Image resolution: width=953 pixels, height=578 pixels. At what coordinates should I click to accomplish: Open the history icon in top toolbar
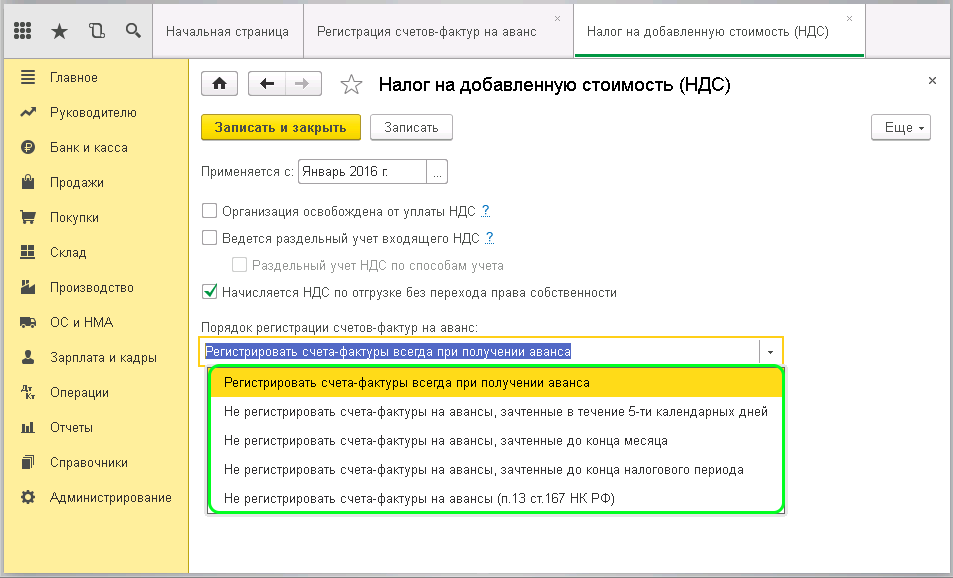click(x=96, y=31)
